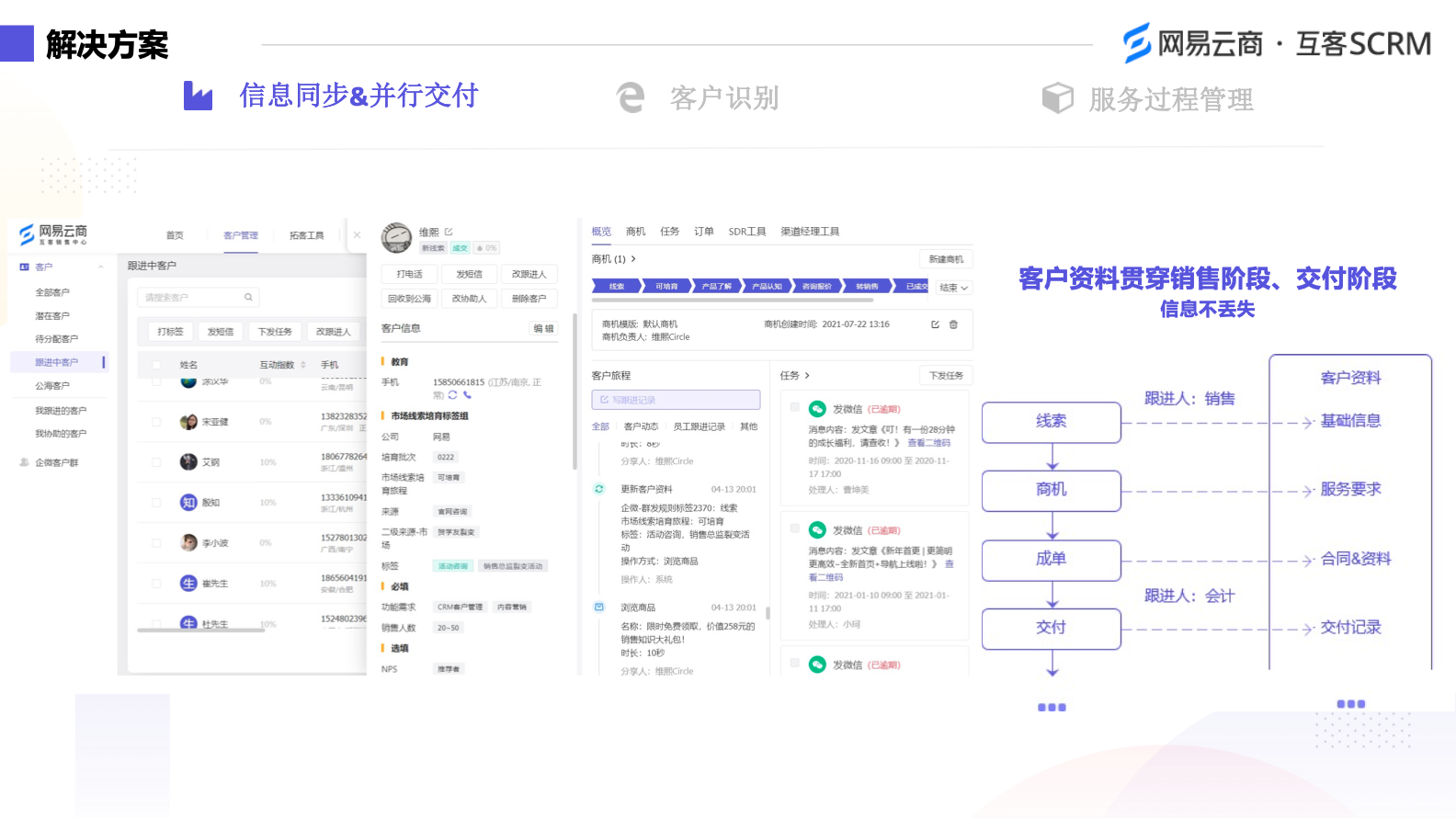Viewport: 1456px width, 818px height.
Task: Collapse the 客户 sidebar section
Action: pos(101,267)
